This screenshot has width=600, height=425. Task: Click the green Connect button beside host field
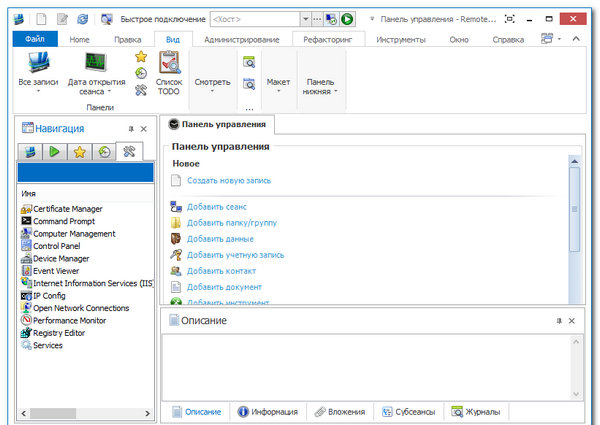(347, 19)
